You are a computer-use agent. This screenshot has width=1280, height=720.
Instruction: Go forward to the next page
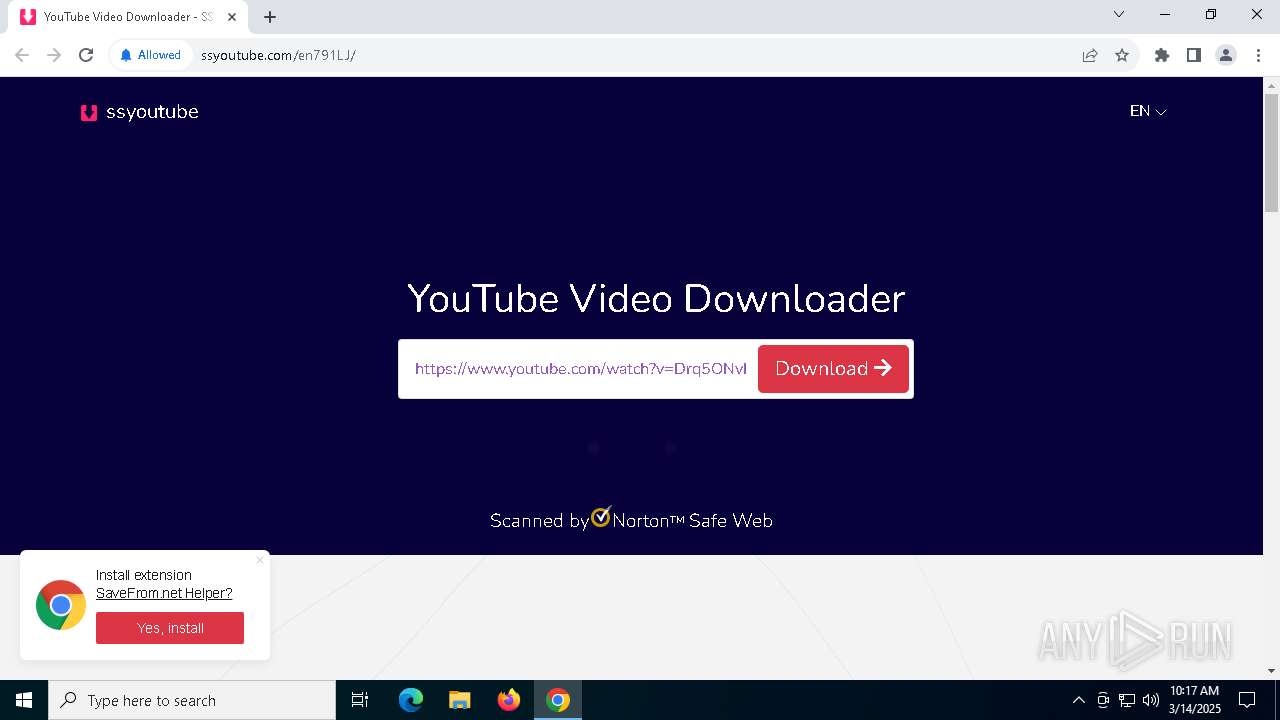[x=54, y=55]
